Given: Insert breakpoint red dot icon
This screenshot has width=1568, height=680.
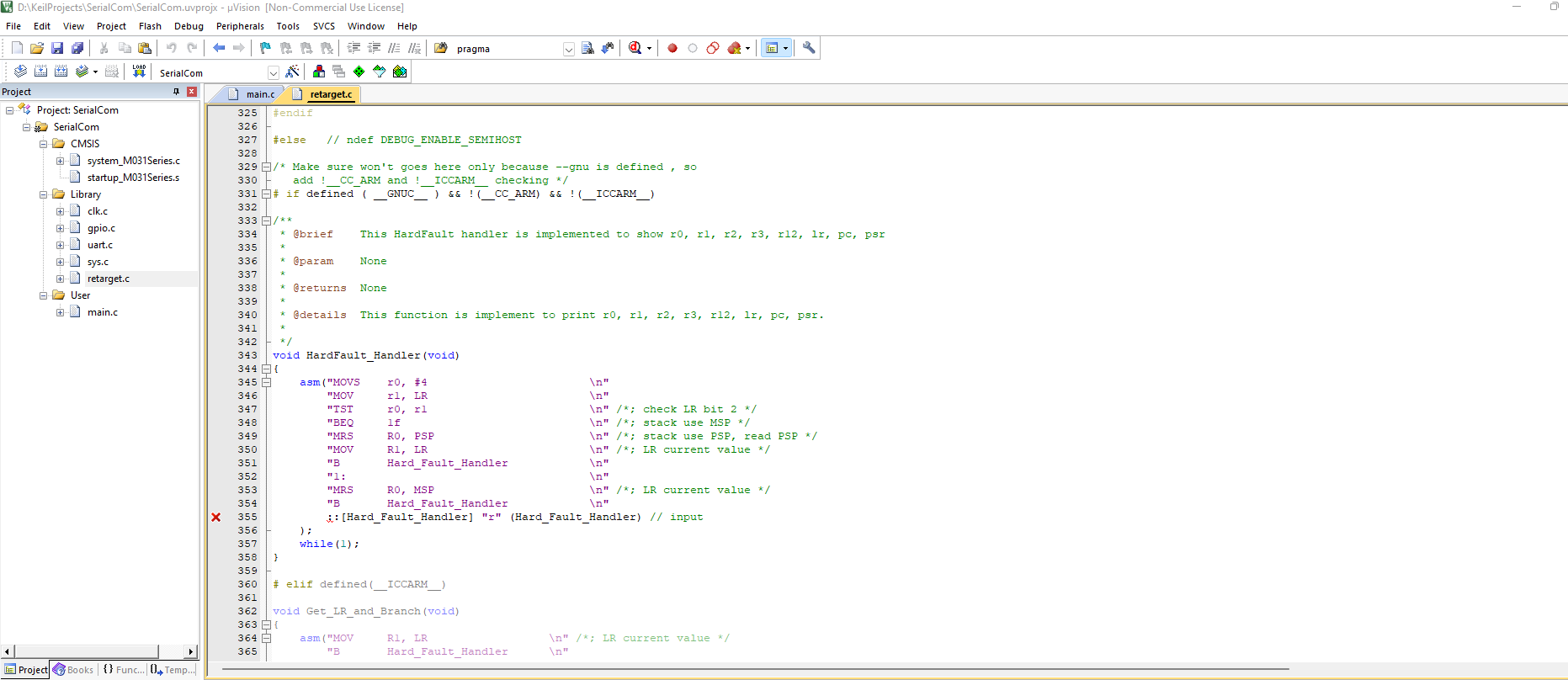Looking at the screenshot, I should pyautogui.click(x=672, y=48).
